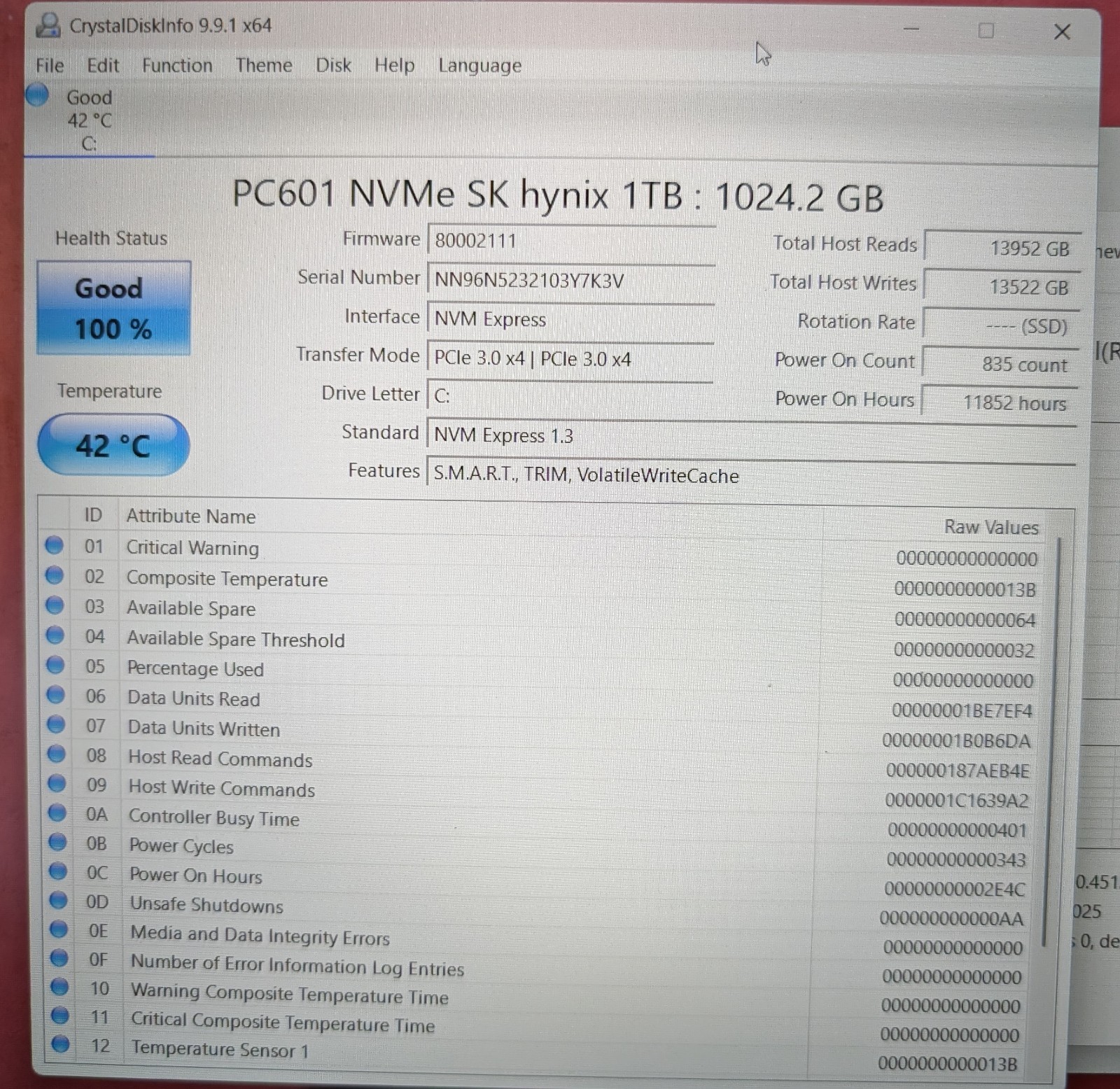Image resolution: width=1120 pixels, height=1089 pixels.
Task: Click raw value 00000001BE7EF4
Action: click(x=962, y=711)
